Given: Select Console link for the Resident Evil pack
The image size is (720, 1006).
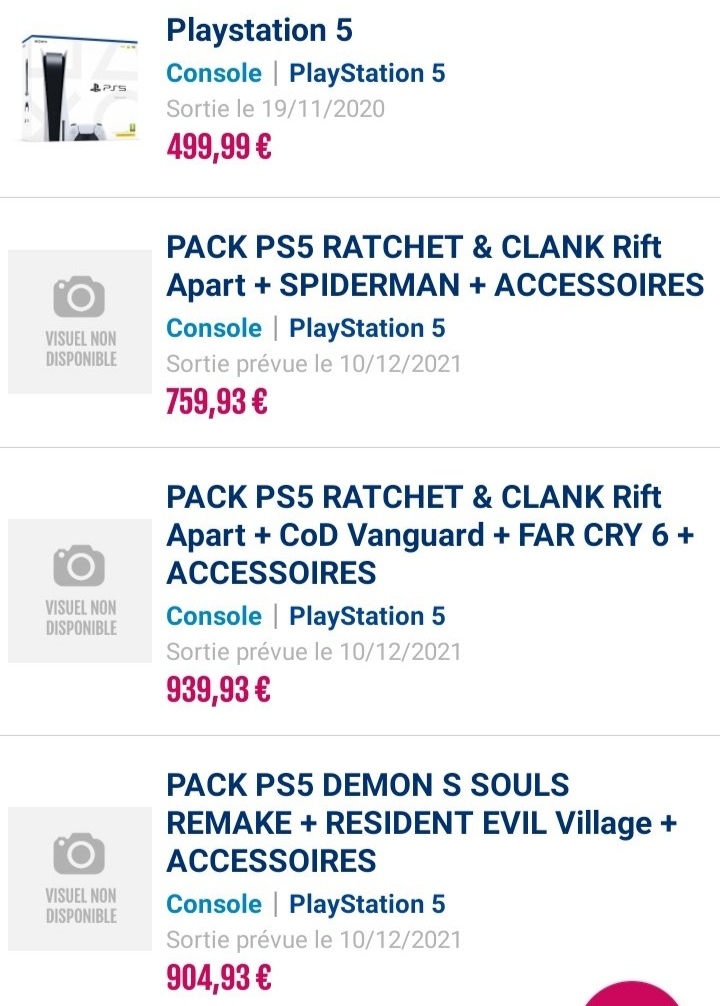Looking at the screenshot, I should tap(214, 904).
